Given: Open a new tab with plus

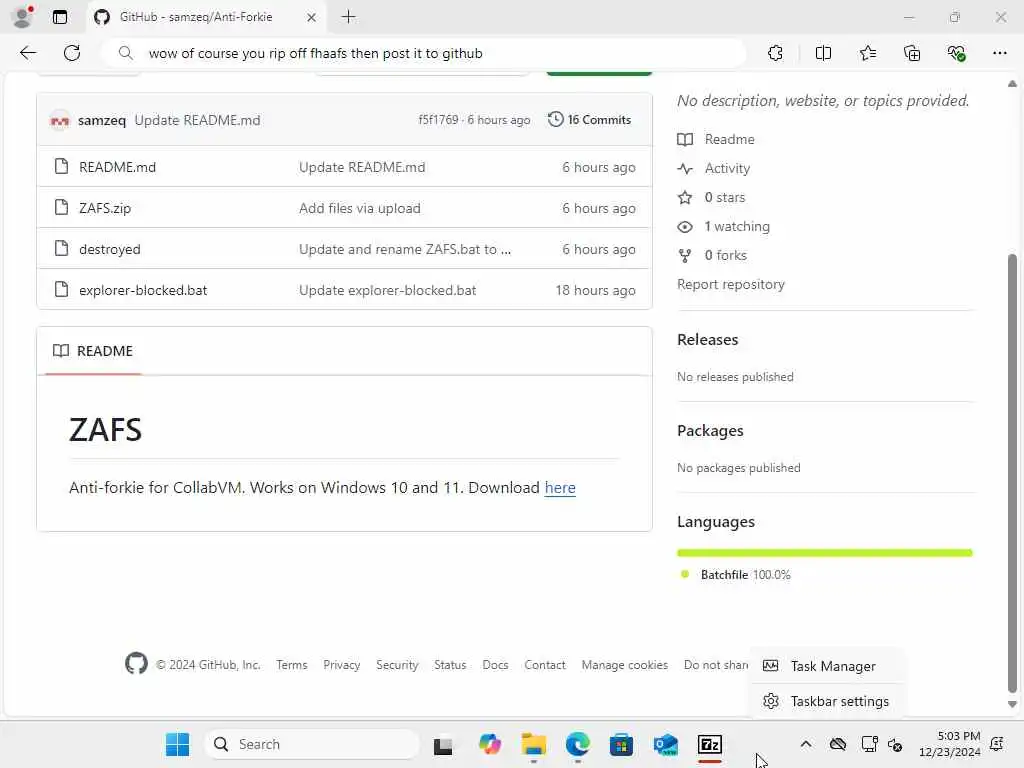Looking at the screenshot, I should [349, 17].
